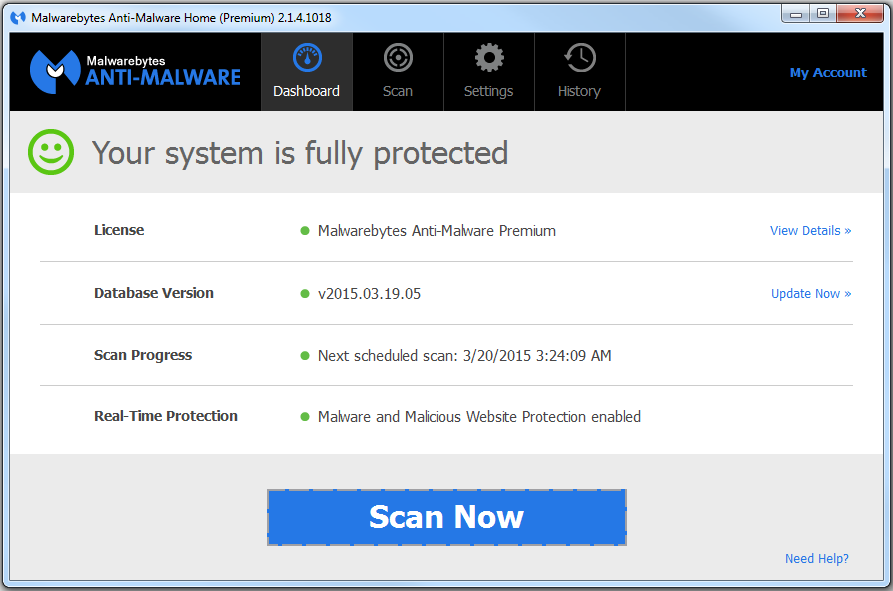Click the Malwarebytes Anti-Malware logo
This screenshot has width=893, height=591.
(x=135, y=70)
